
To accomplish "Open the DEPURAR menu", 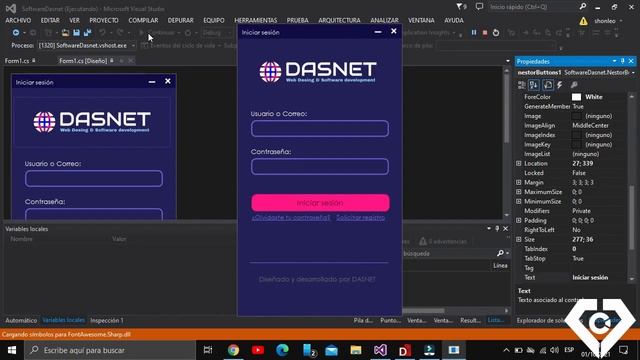I will (x=180, y=20).
